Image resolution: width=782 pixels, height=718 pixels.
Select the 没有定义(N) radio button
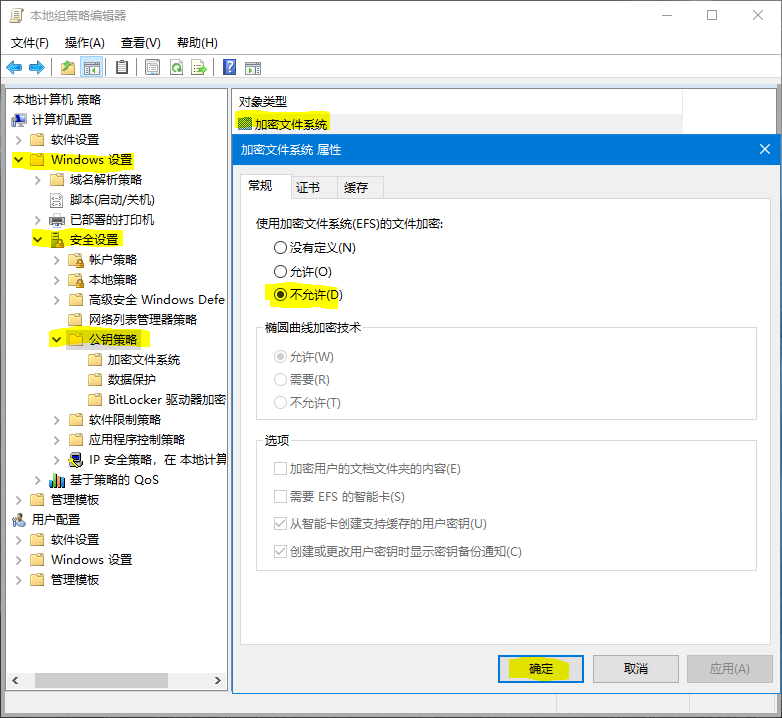(x=281, y=247)
